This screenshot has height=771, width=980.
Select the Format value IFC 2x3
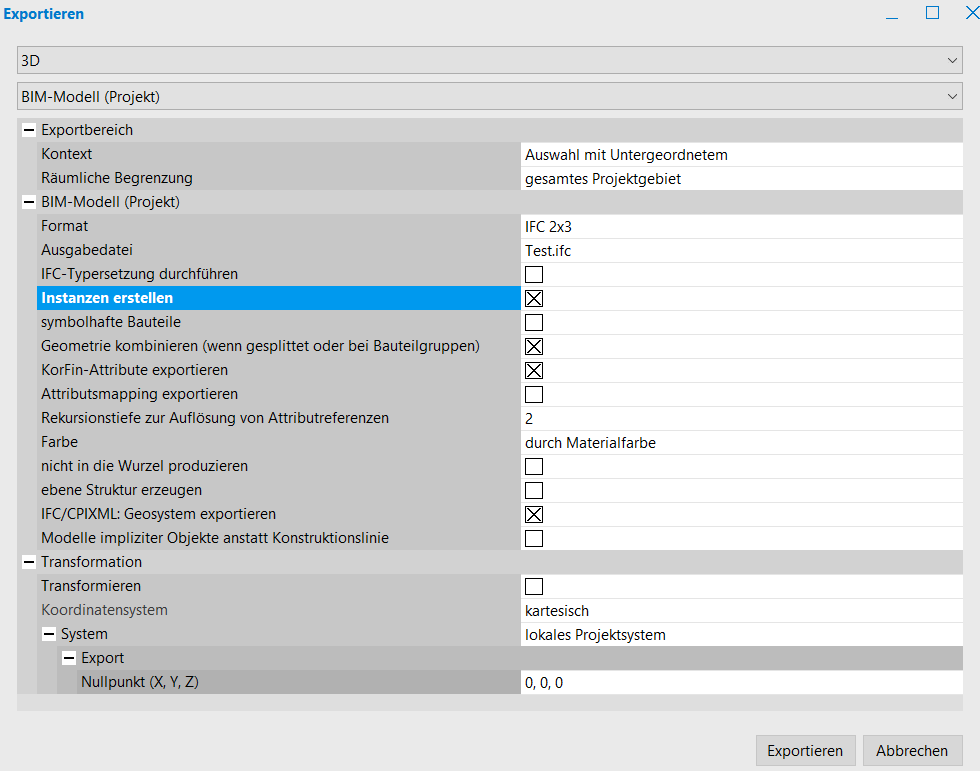tap(740, 226)
